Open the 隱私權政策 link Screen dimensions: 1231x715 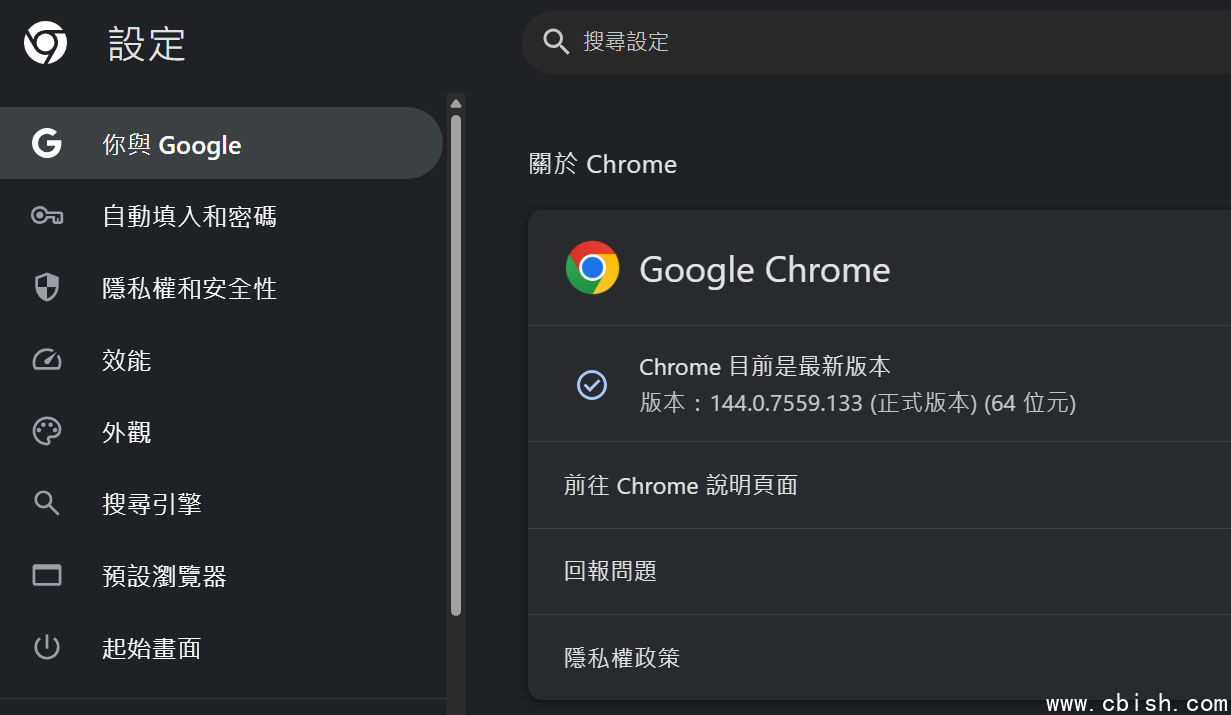click(x=622, y=658)
